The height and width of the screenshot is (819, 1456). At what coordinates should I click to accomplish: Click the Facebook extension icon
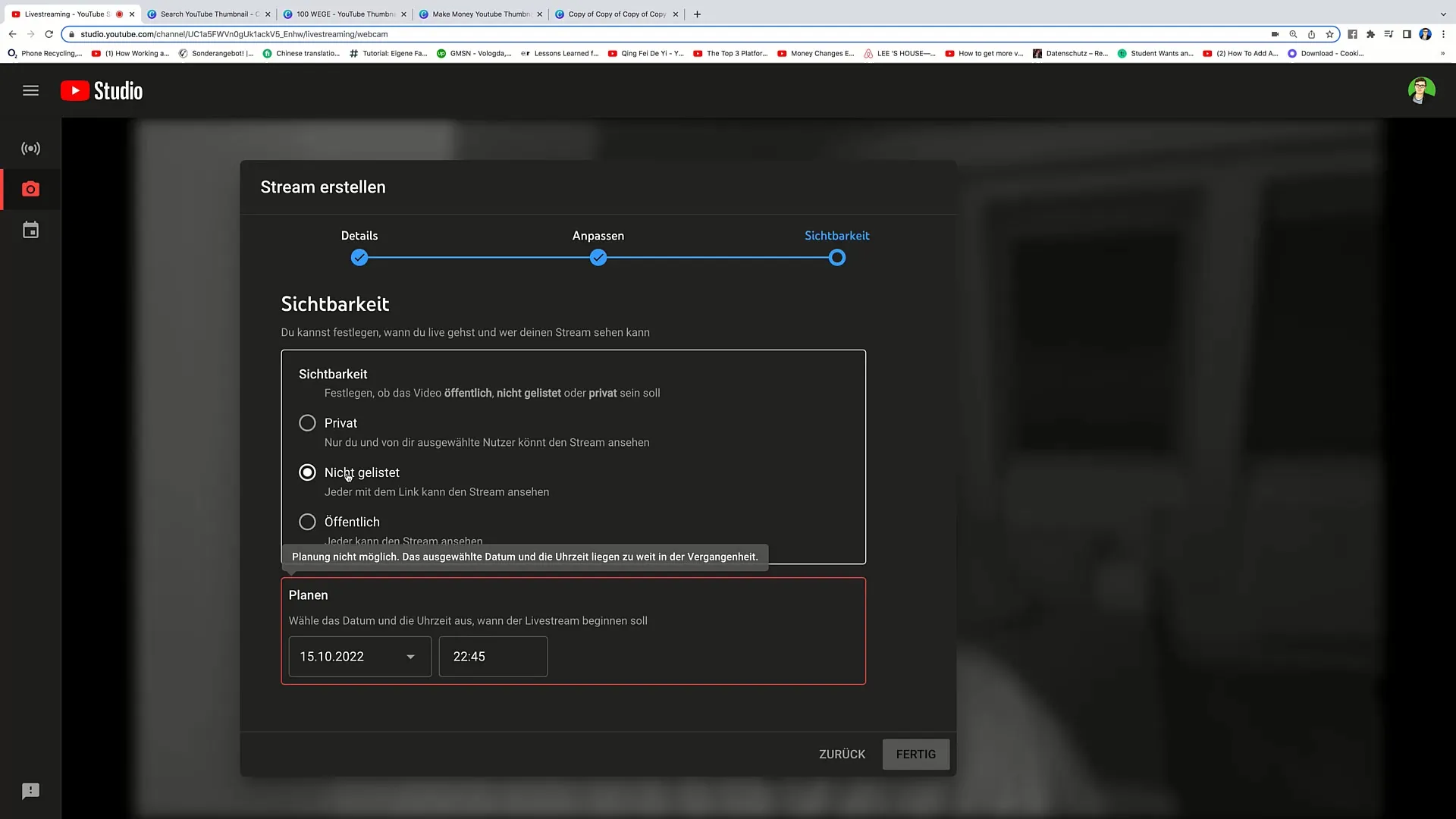[1352, 34]
